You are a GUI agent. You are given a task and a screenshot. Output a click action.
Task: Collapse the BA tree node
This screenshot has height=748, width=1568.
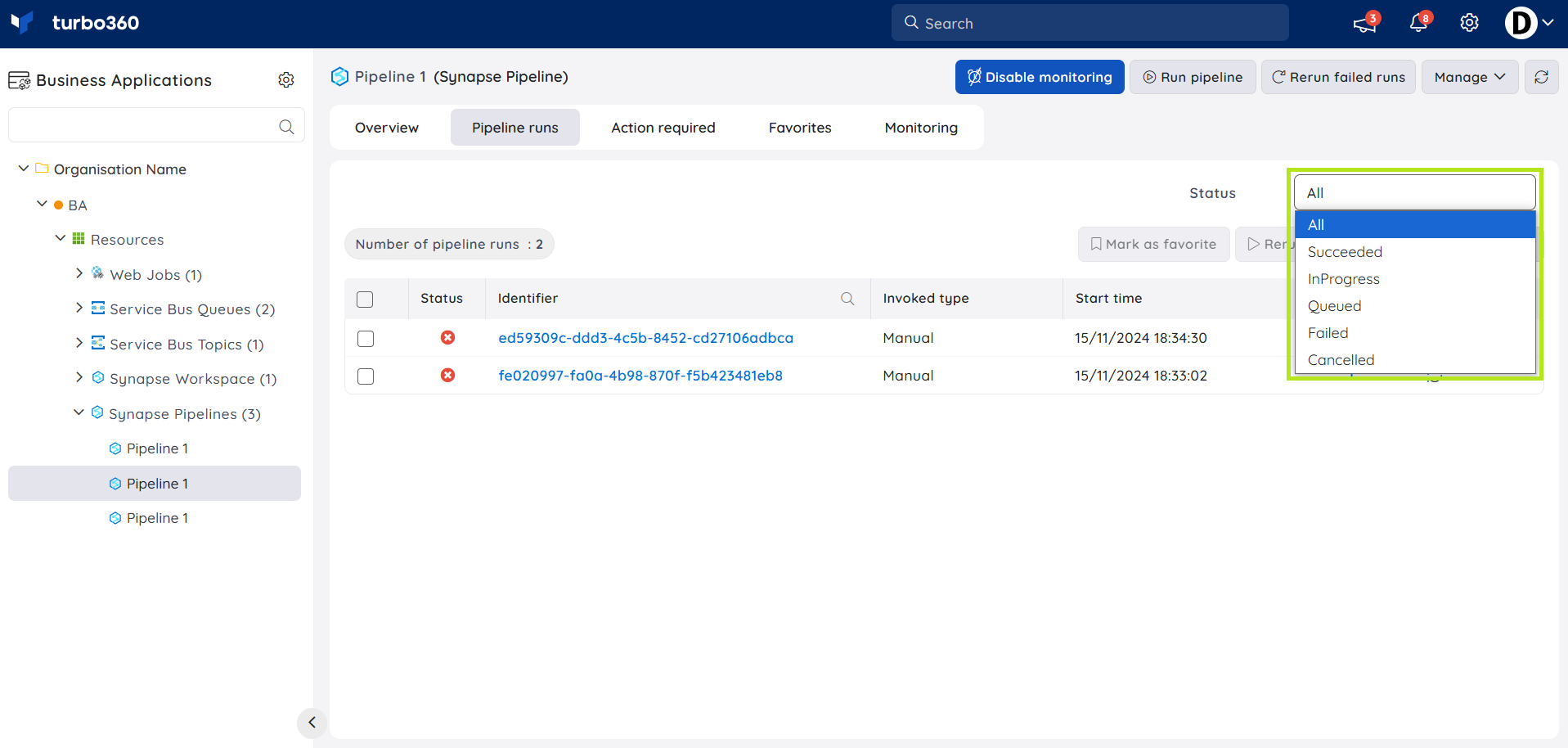pos(42,203)
